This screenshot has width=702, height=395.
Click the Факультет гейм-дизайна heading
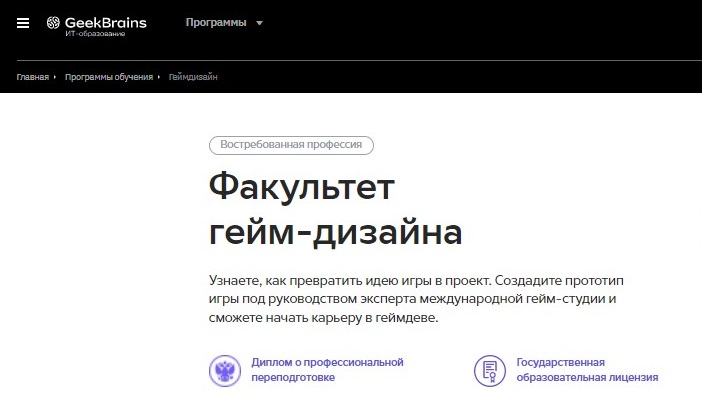point(335,209)
